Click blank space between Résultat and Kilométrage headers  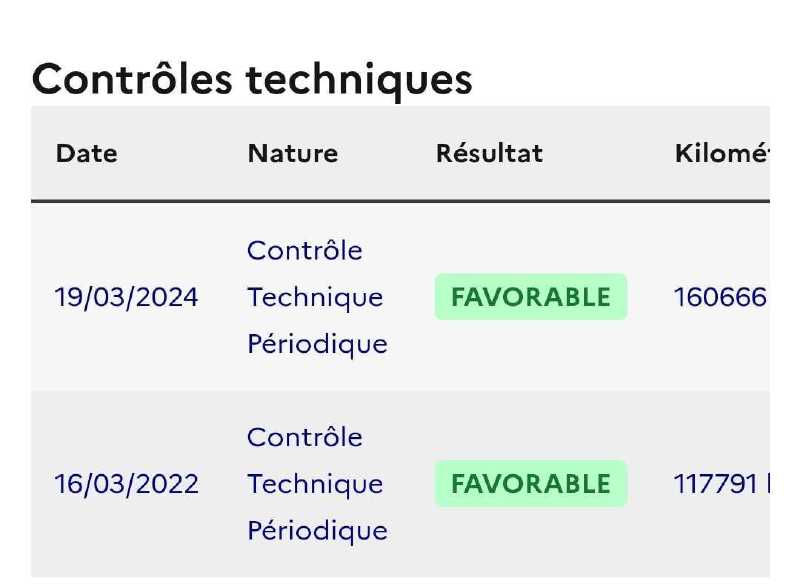(x=609, y=154)
